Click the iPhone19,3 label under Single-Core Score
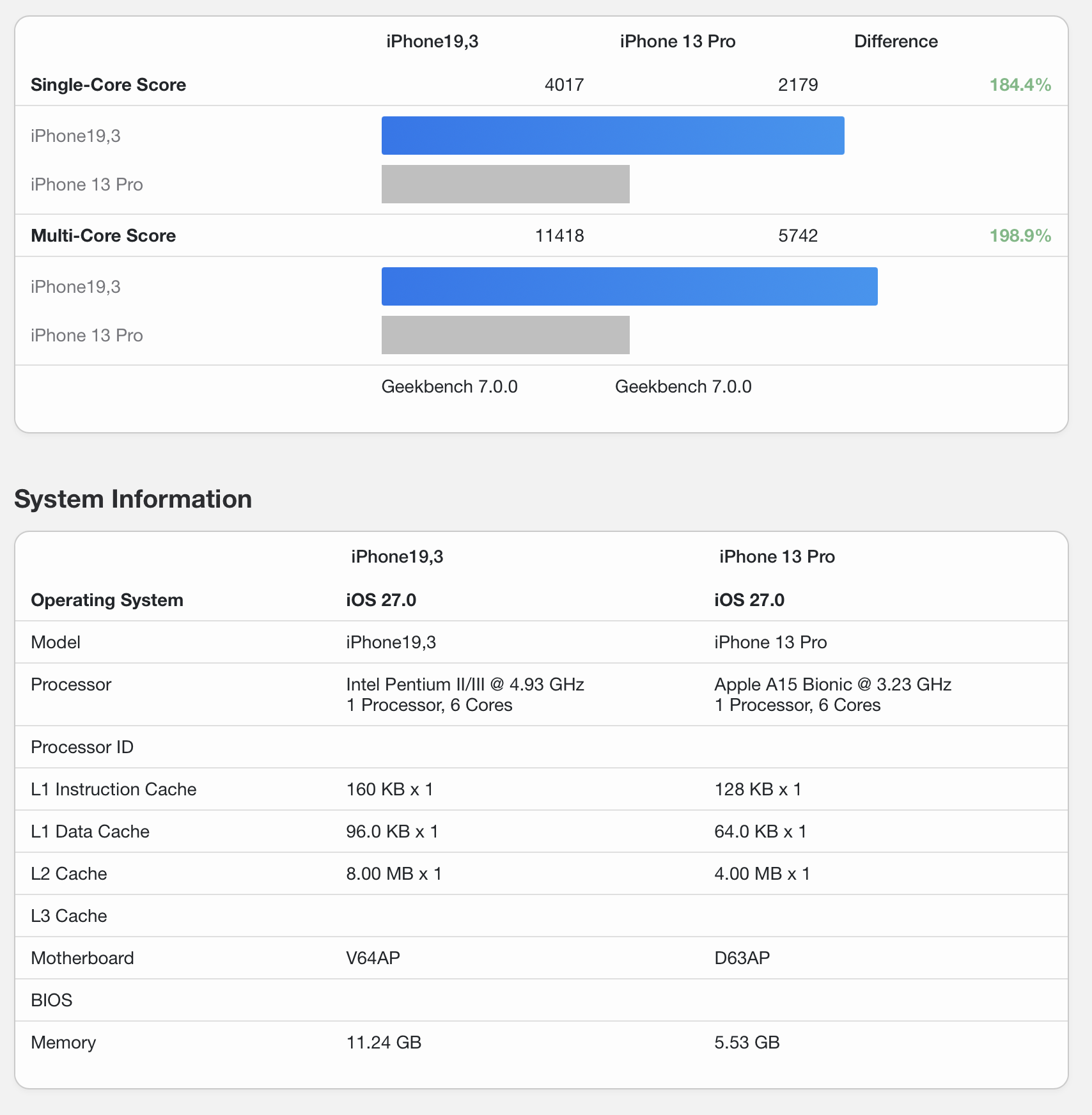Image resolution: width=1092 pixels, height=1115 pixels. pyautogui.click(x=75, y=136)
